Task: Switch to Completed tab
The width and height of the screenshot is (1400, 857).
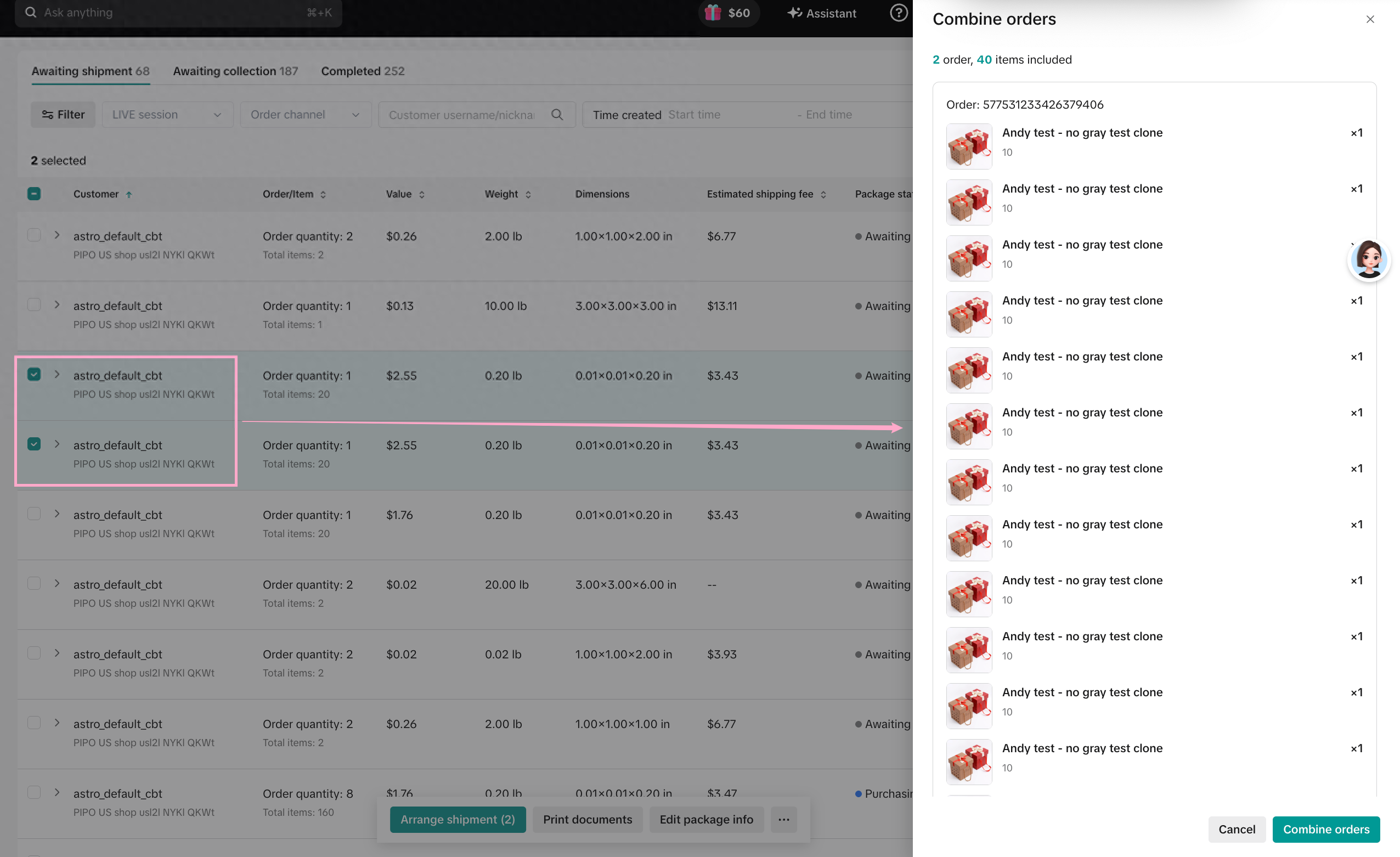Action: point(363,71)
